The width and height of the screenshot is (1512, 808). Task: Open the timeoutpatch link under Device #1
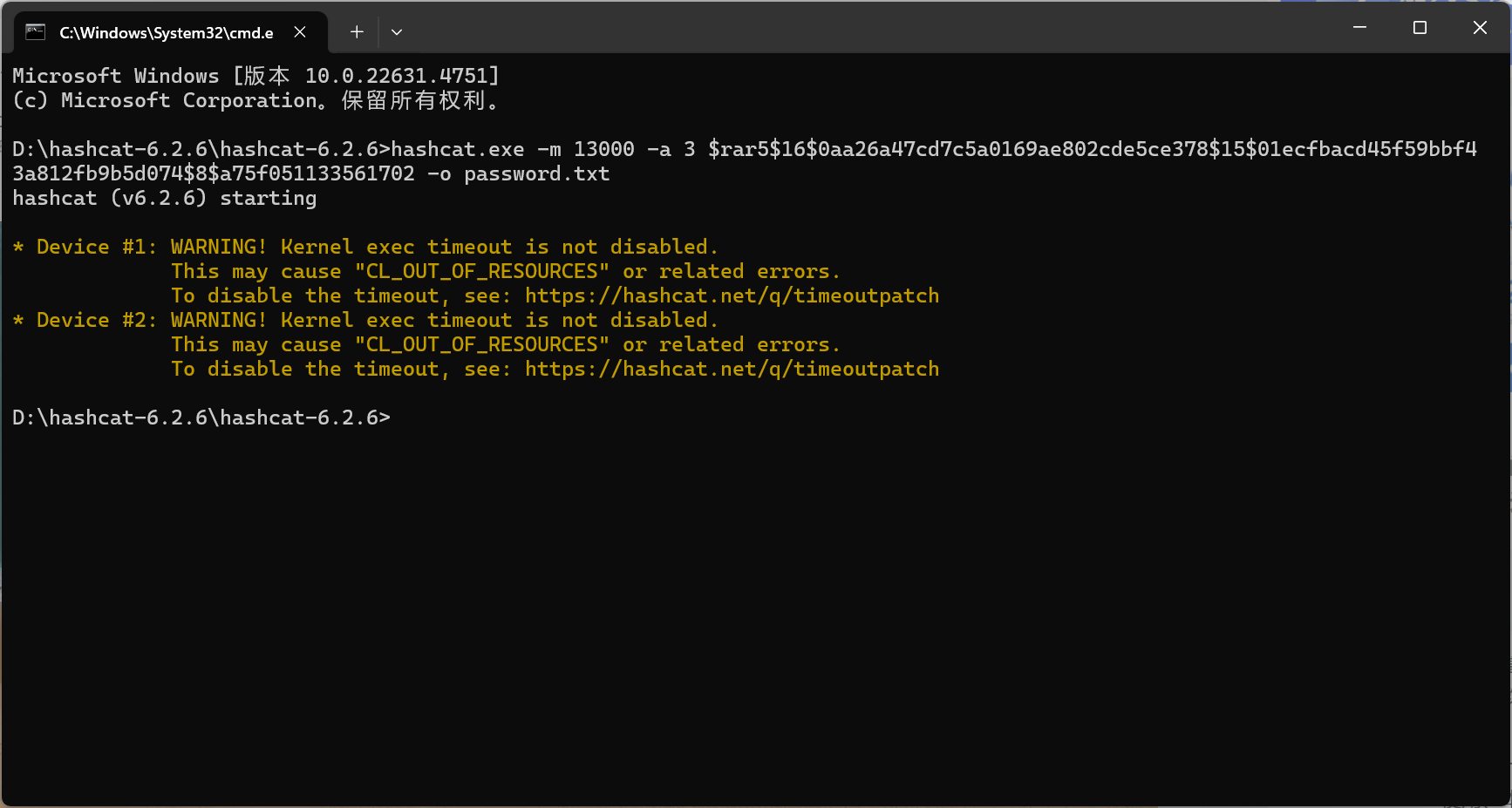pyautogui.click(x=732, y=296)
